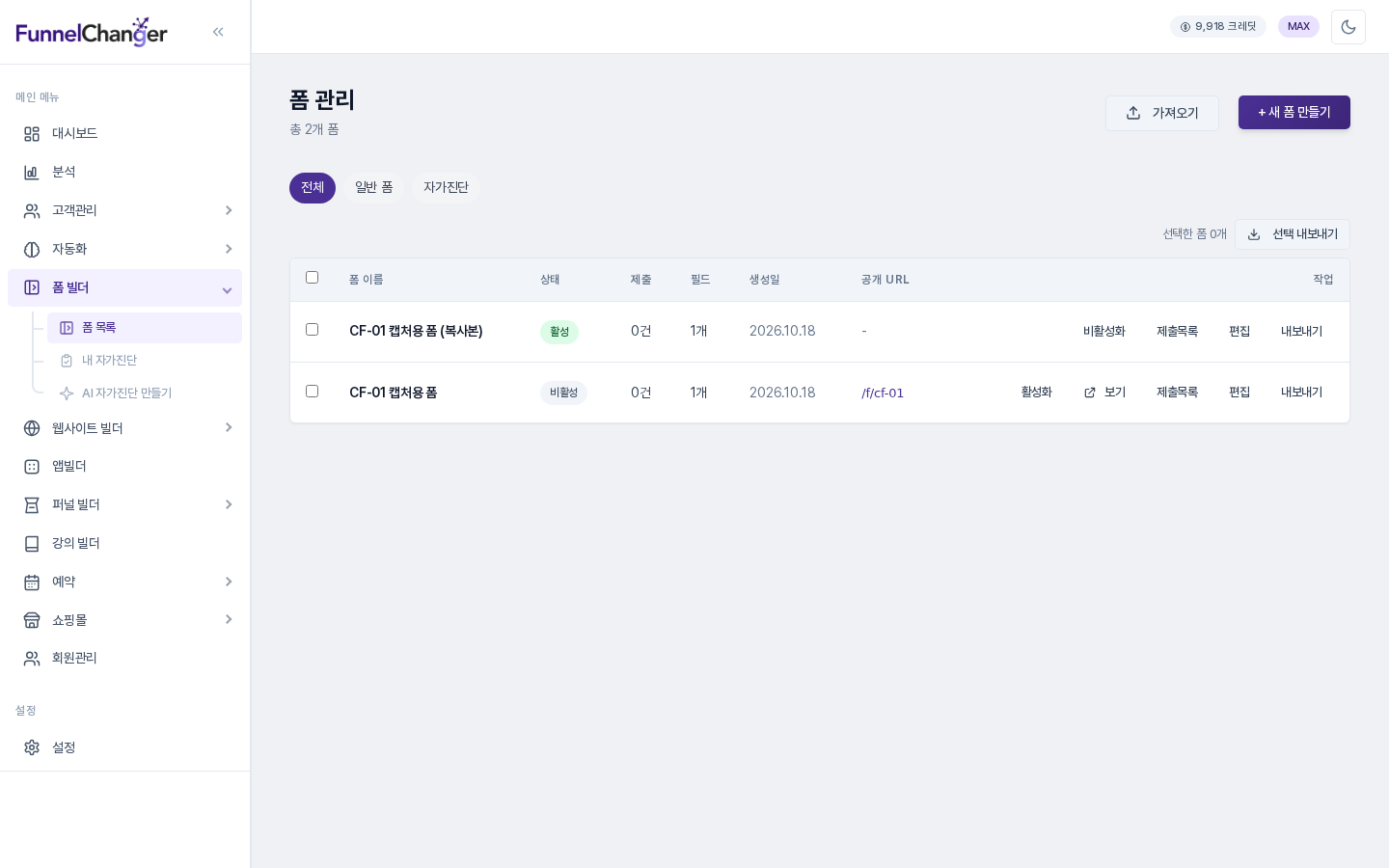Viewport: 1389px width, 868px height.
Task: Click the reservation calendar icon
Action: [32, 583]
